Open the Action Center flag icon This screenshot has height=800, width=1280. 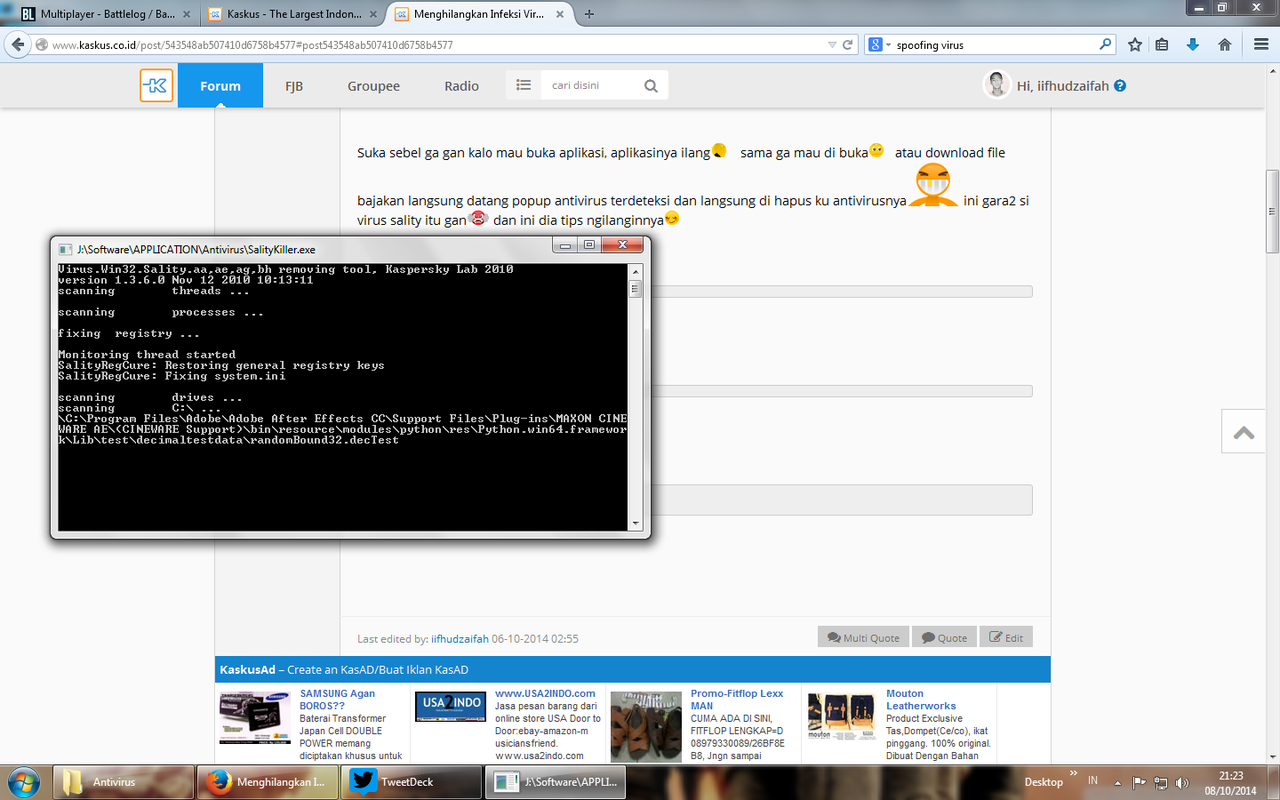click(1138, 782)
